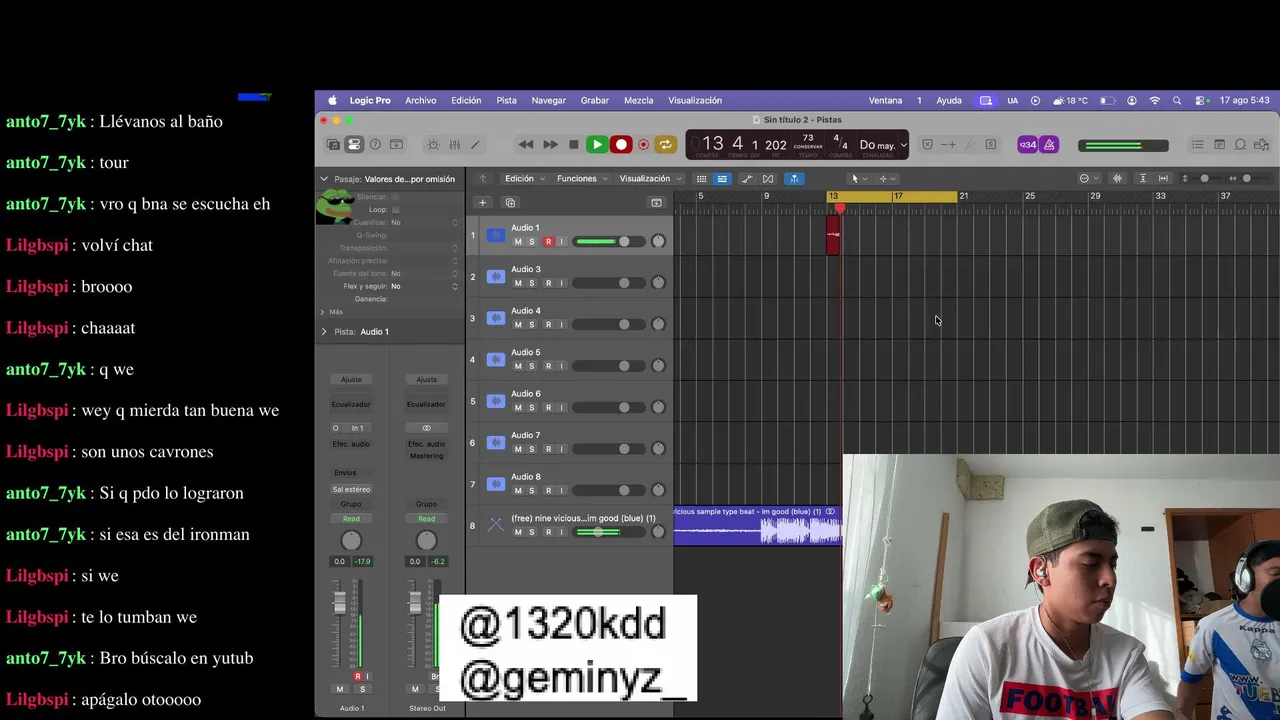Viewport: 1280px width, 720px height.
Task: Open the macOS Spotlight search icon
Action: click(1177, 100)
